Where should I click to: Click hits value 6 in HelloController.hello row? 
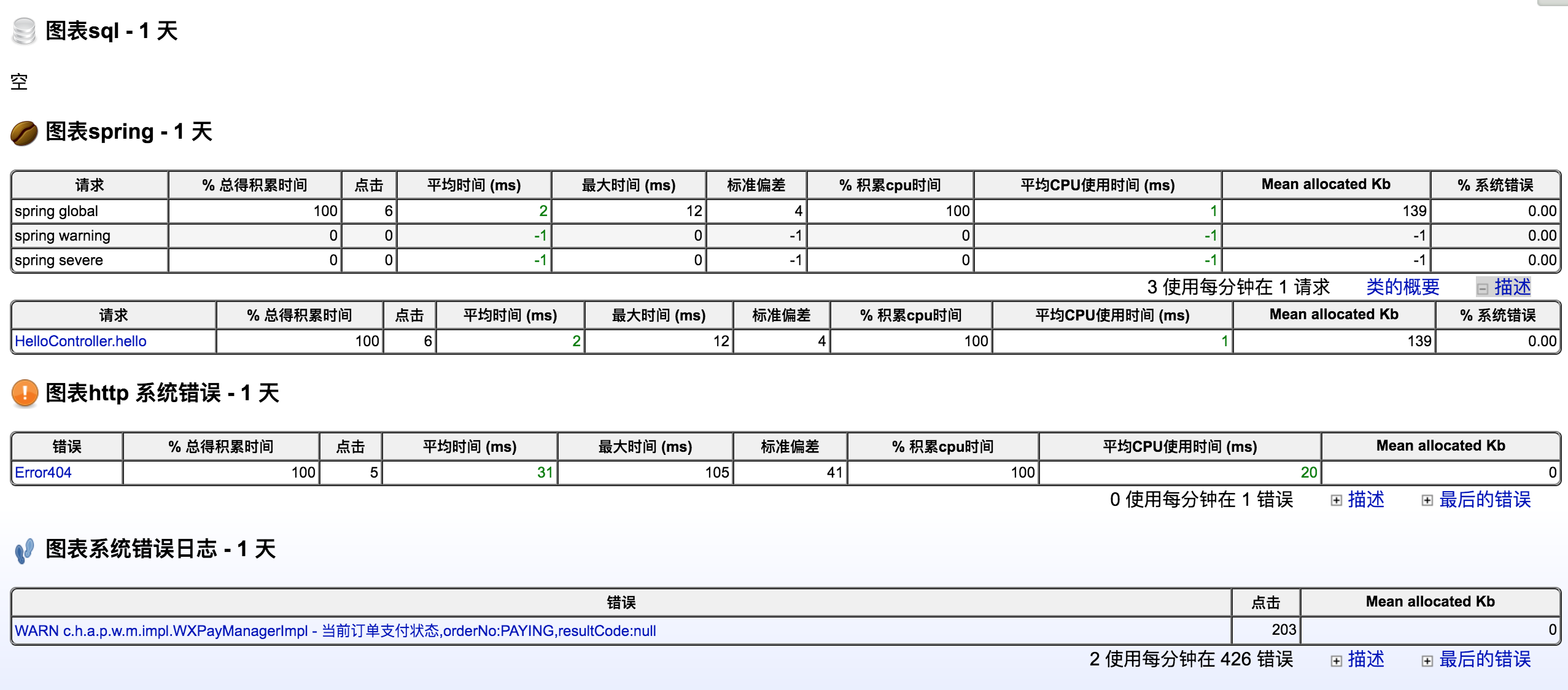coord(428,341)
